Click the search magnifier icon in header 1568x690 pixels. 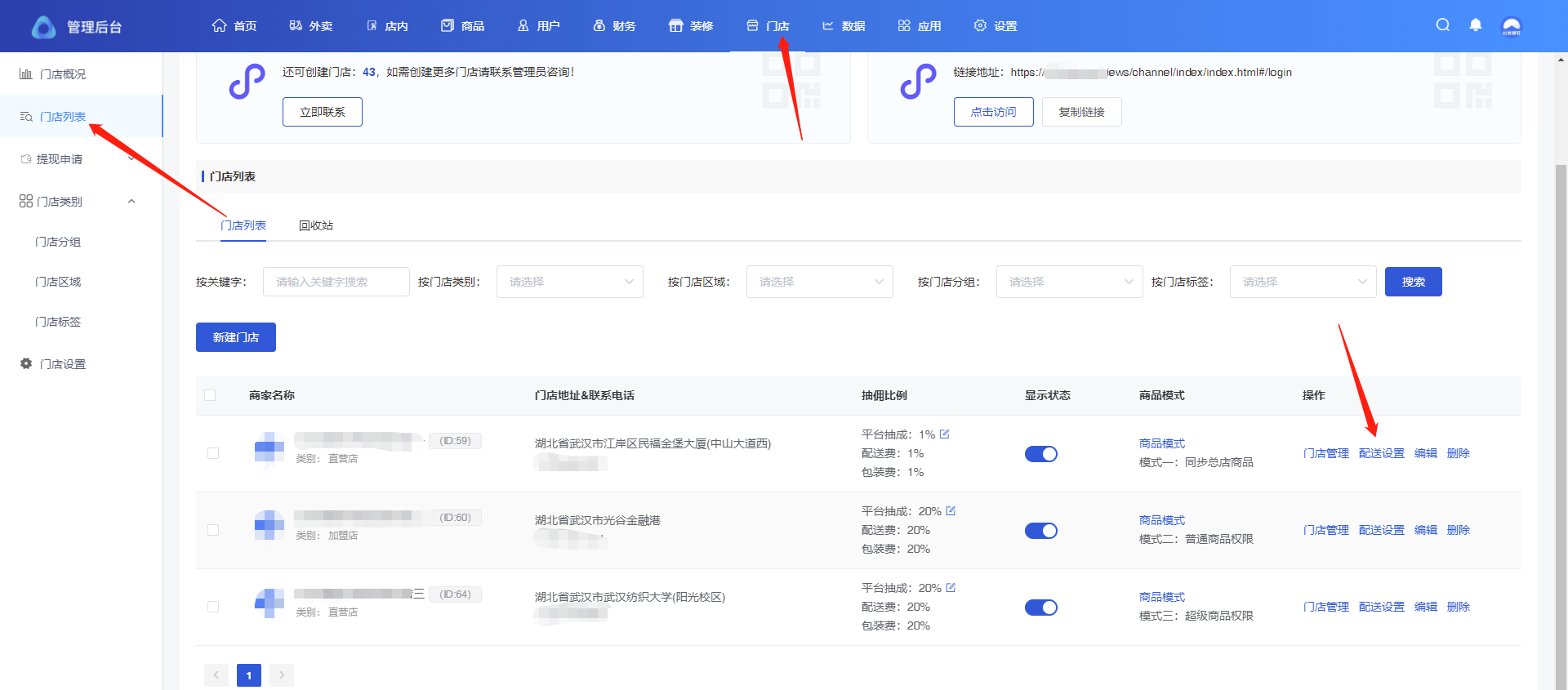[1443, 25]
